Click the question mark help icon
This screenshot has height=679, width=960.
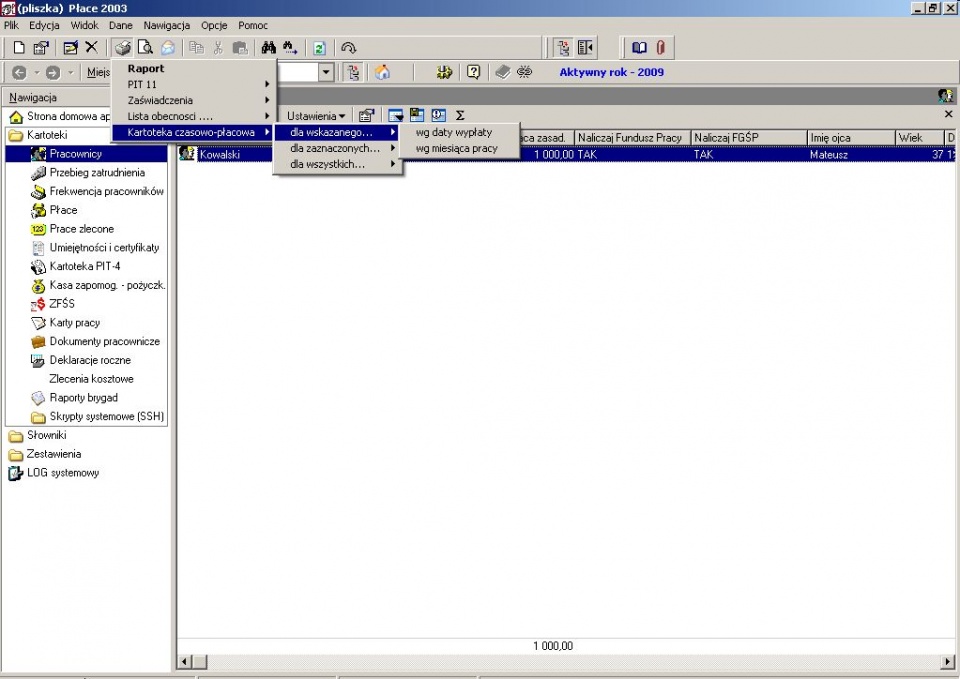(473, 72)
